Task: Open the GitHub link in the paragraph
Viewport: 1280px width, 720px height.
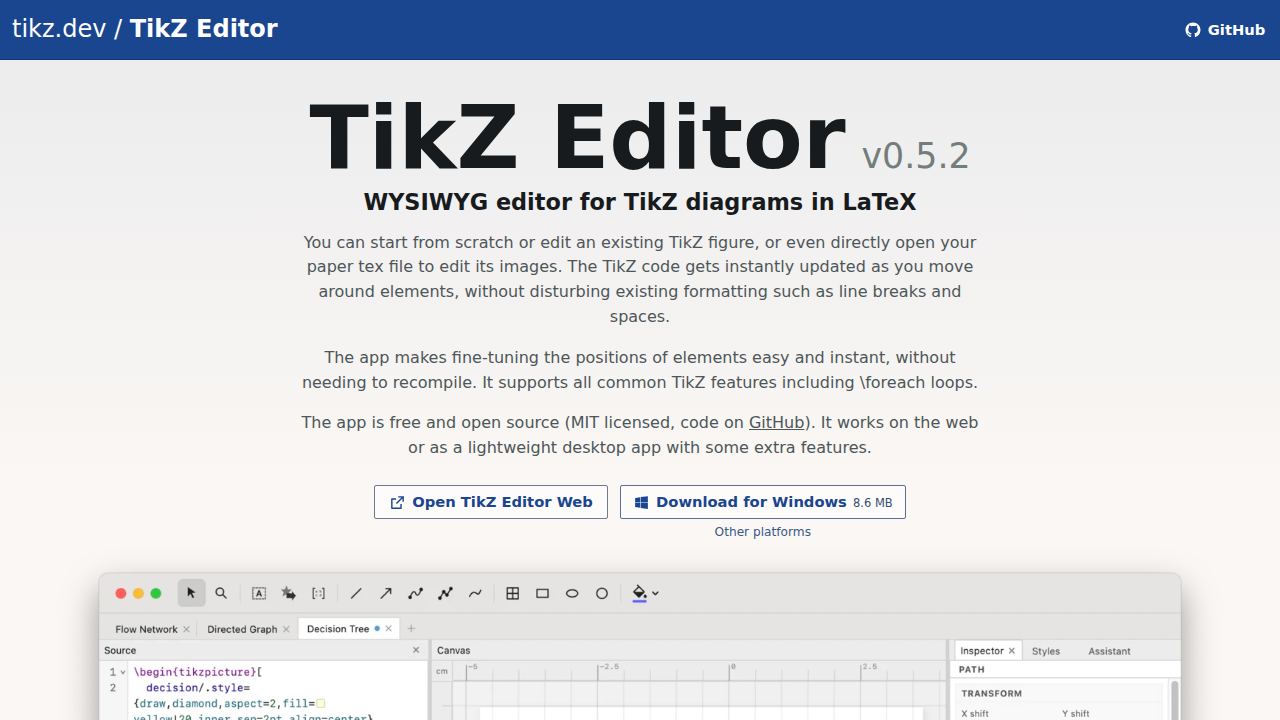Action: pos(777,422)
